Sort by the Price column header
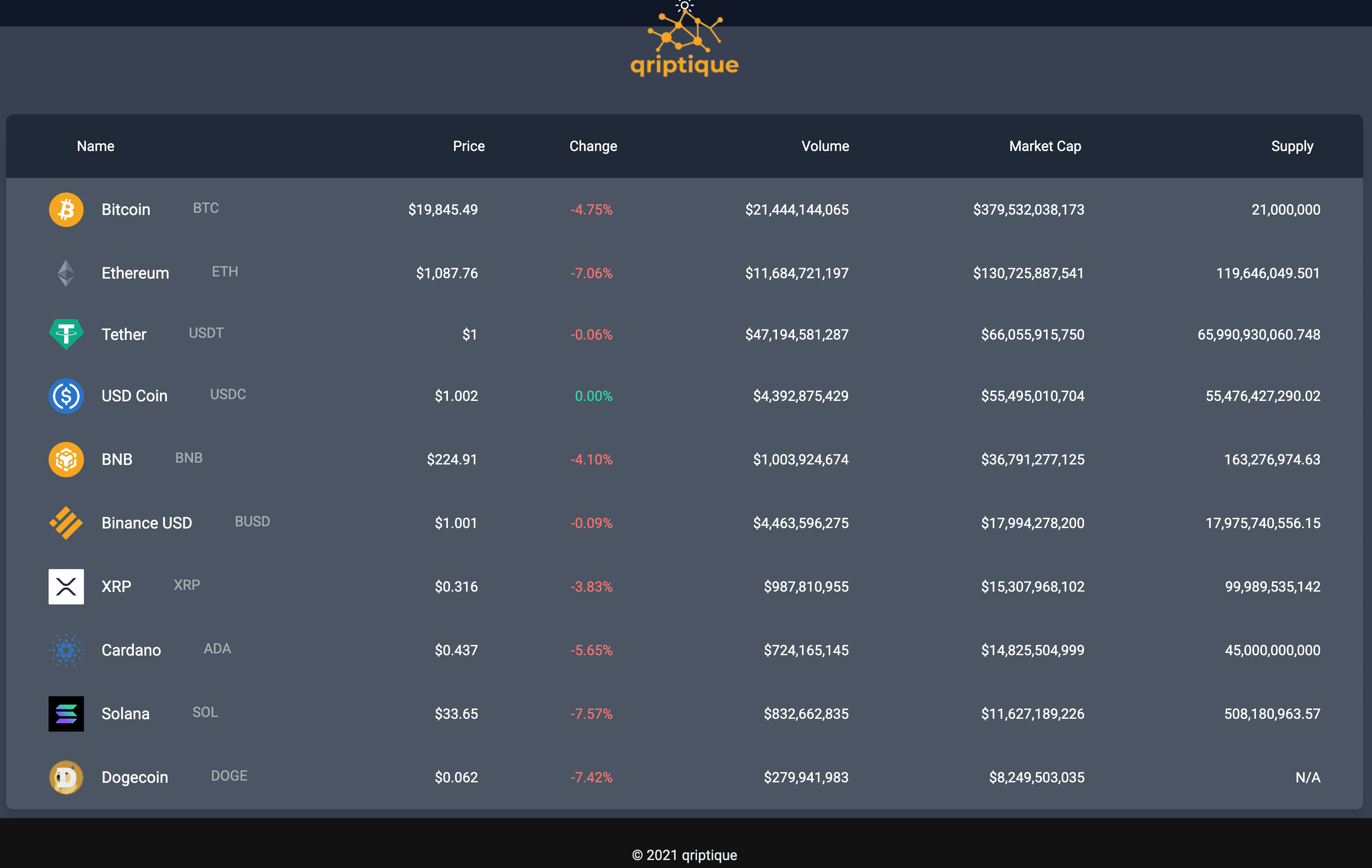Viewport: 1372px width, 868px height. coord(468,147)
